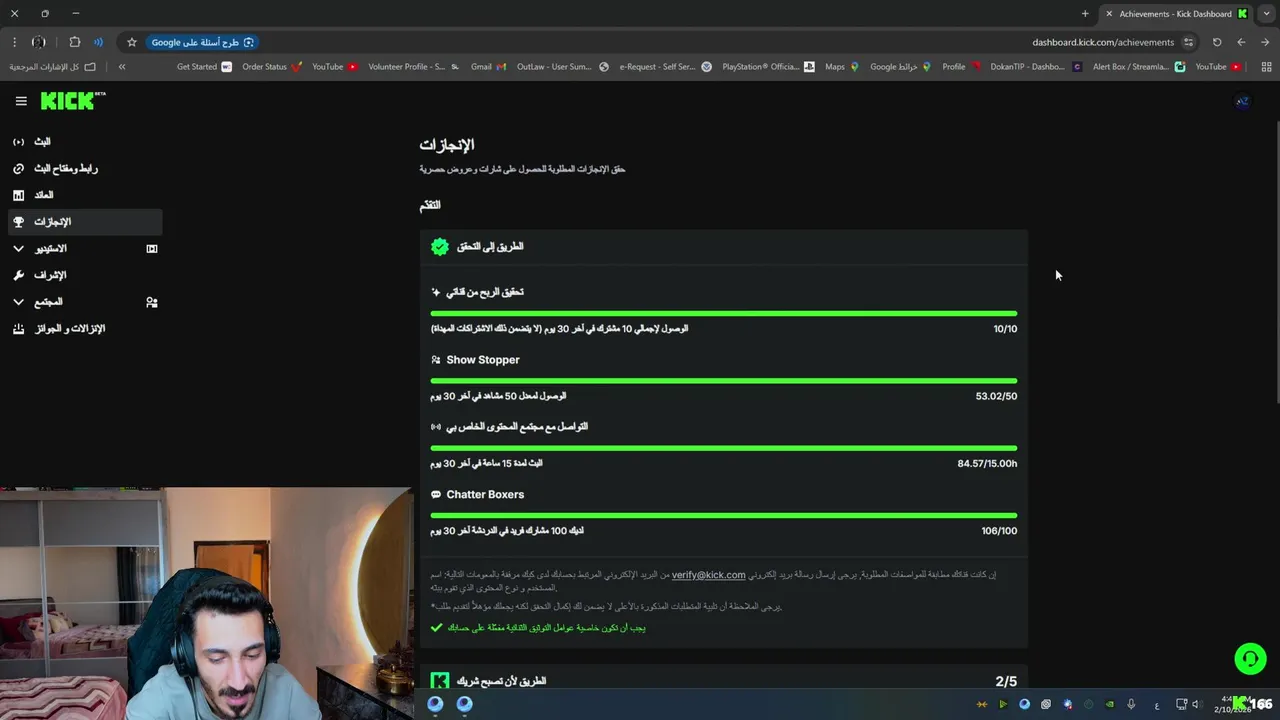Open the DokanTIP Dashboard bookmark
Viewport: 1280px width, 720px height.
point(1036,67)
